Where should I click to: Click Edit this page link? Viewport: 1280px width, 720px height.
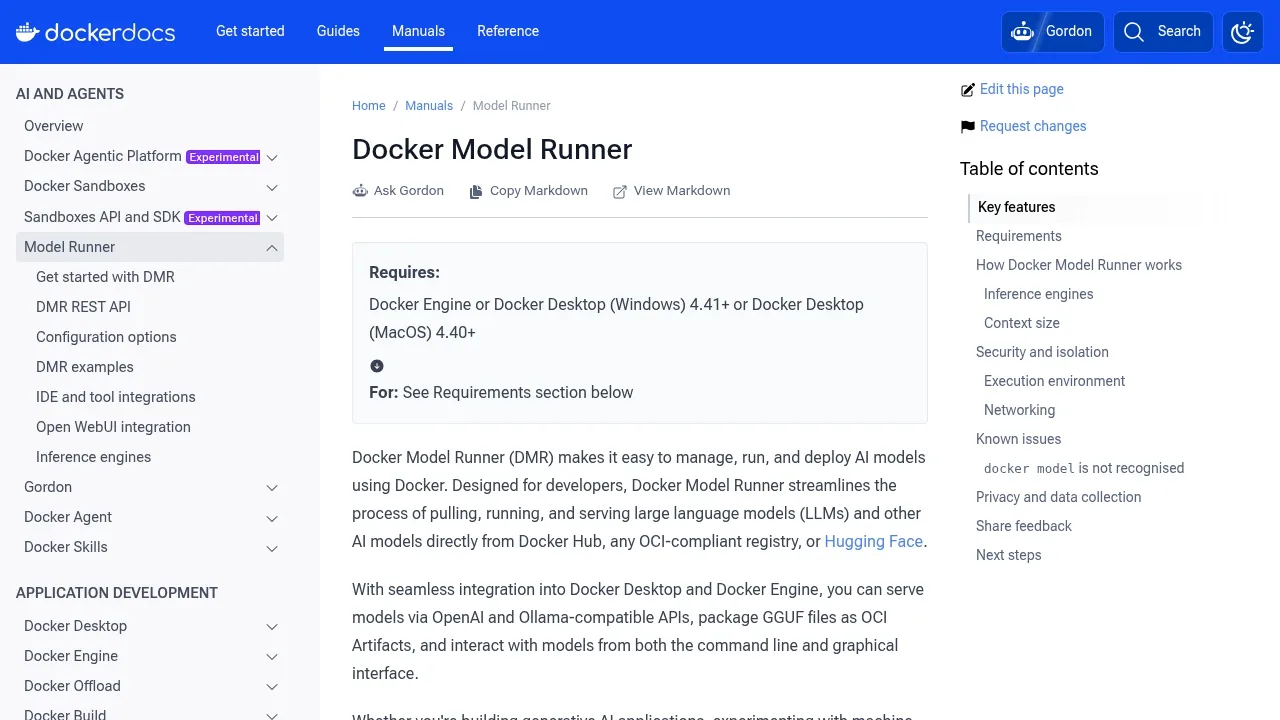[x=1021, y=89]
